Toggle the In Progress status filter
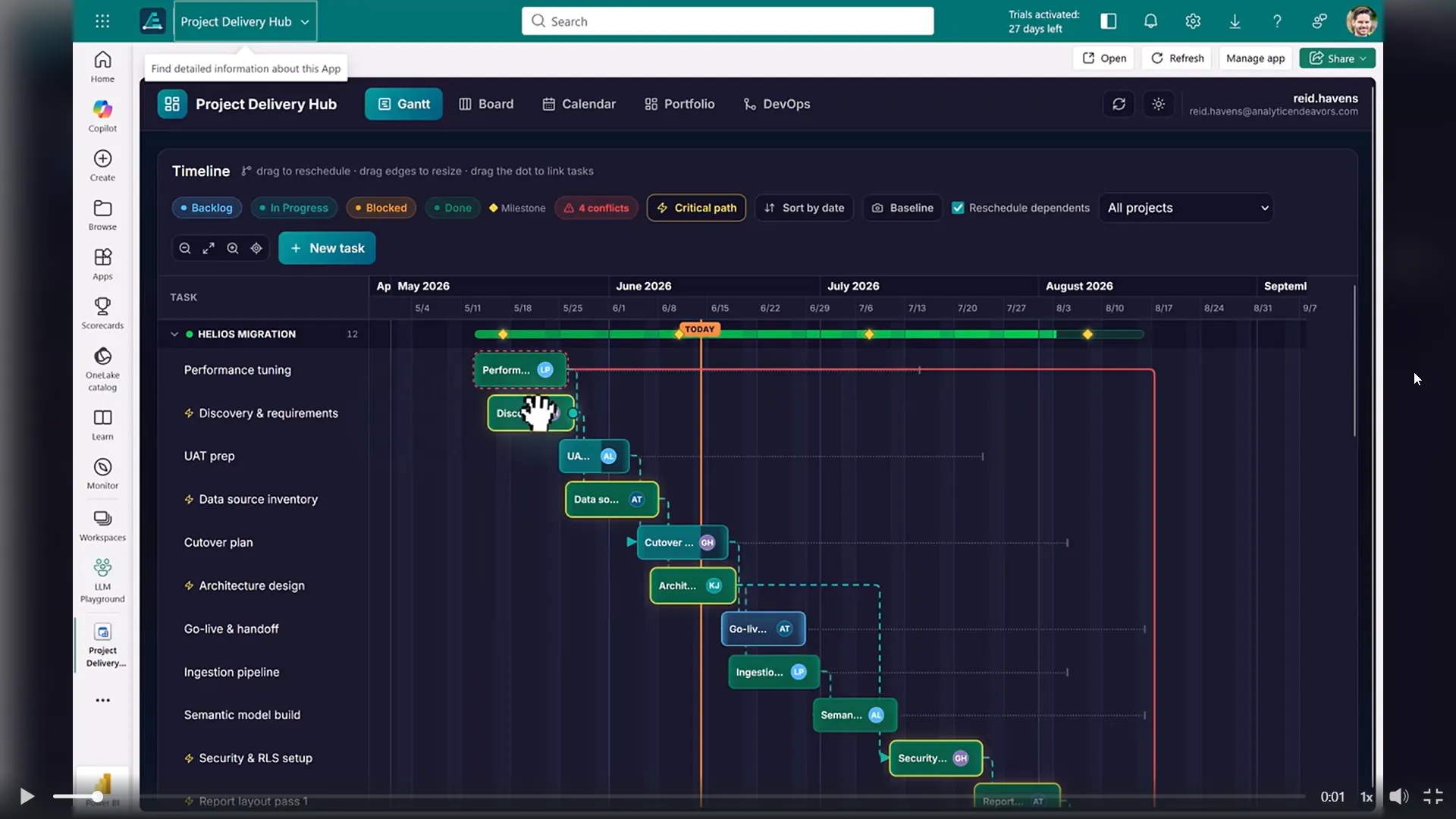This screenshot has width=1456, height=819. point(294,208)
